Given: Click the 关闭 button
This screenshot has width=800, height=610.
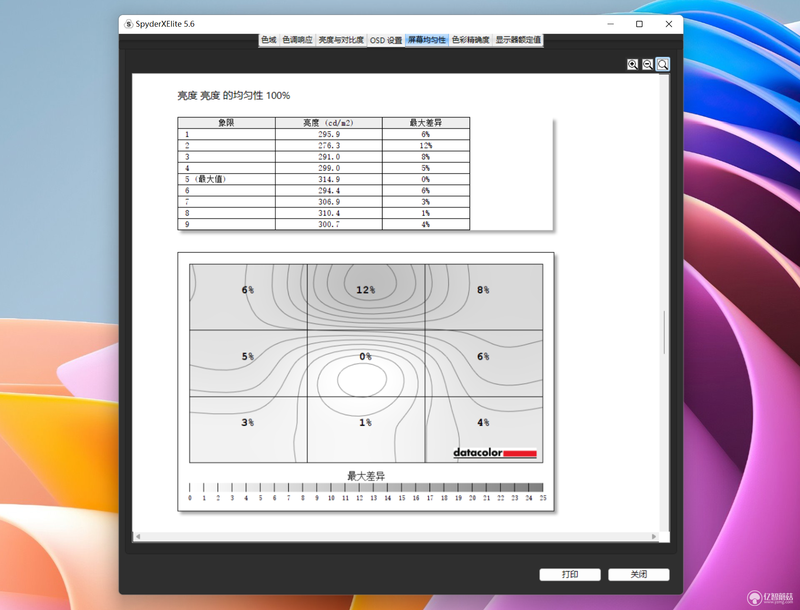Looking at the screenshot, I should 639,574.
